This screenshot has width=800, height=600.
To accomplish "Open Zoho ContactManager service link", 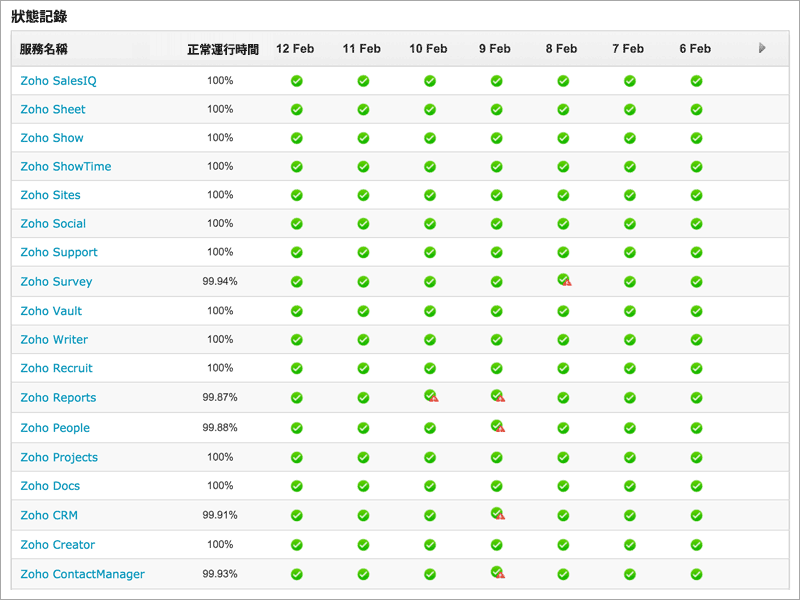I will [83, 574].
